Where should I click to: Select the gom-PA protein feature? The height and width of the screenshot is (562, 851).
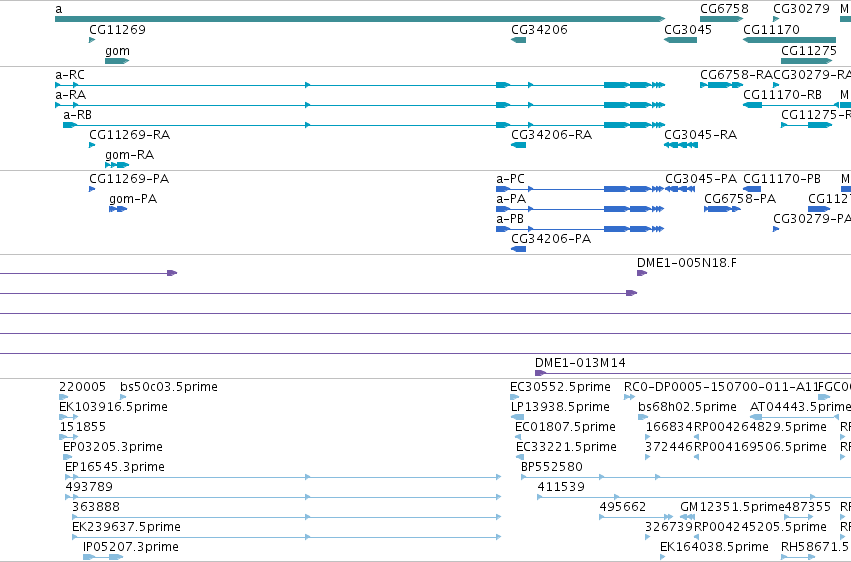pos(118,209)
